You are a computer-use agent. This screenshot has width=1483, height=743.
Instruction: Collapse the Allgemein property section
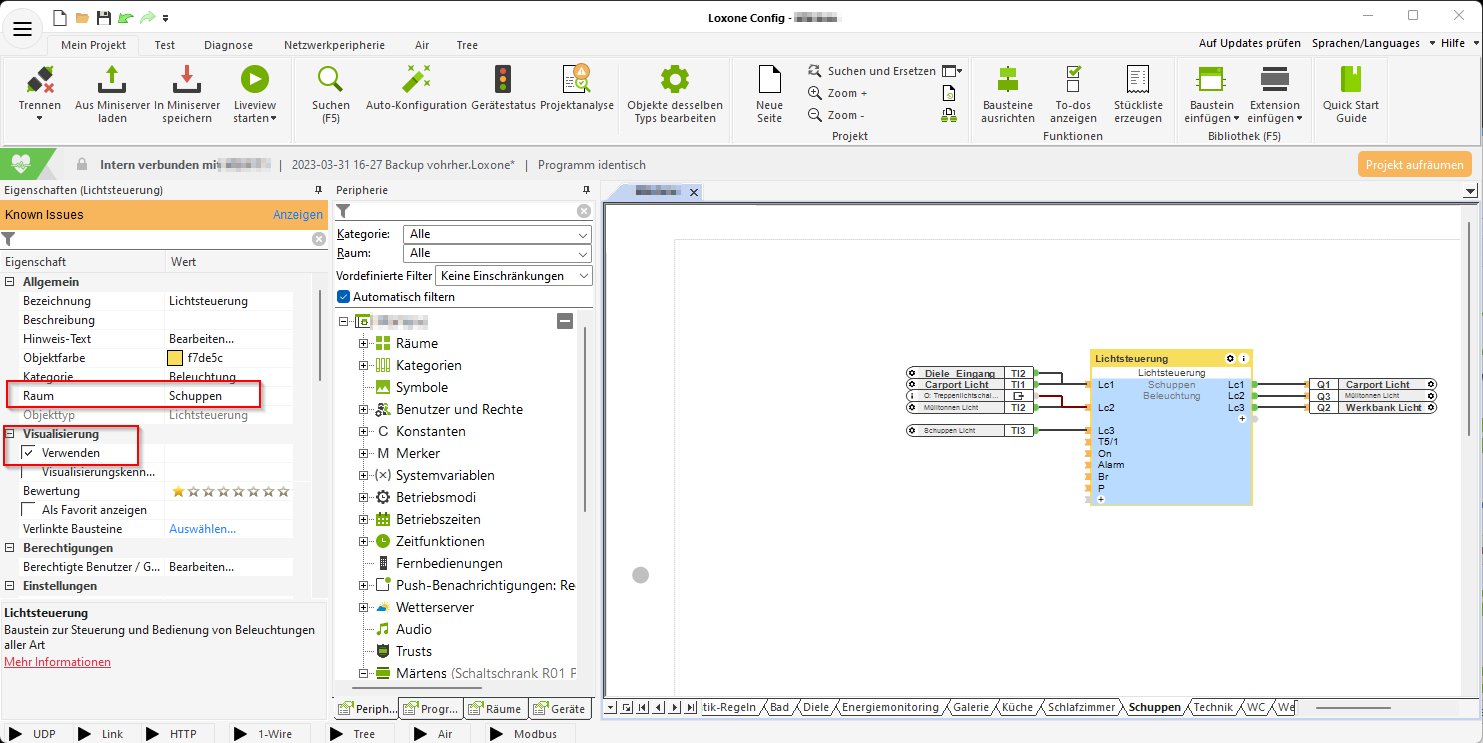[x=10, y=282]
